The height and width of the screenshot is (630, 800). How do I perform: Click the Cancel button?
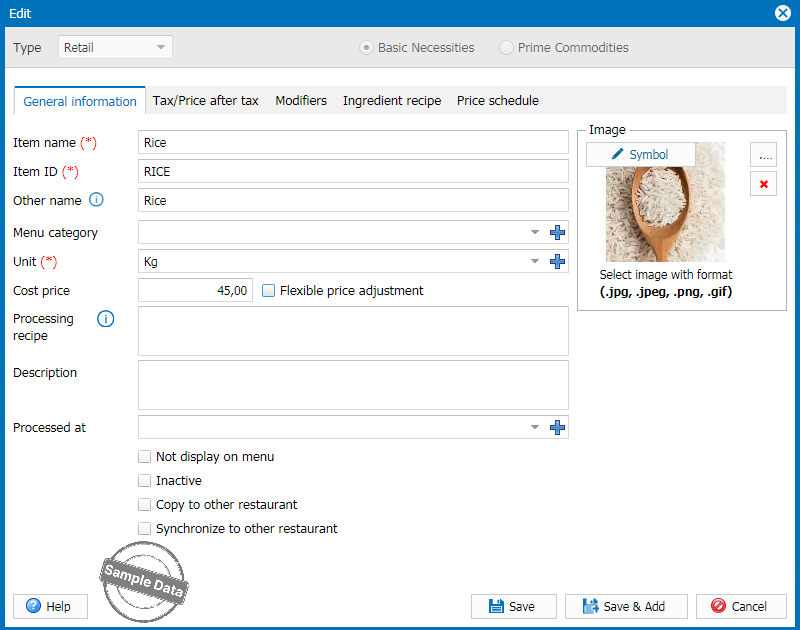(741, 606)
